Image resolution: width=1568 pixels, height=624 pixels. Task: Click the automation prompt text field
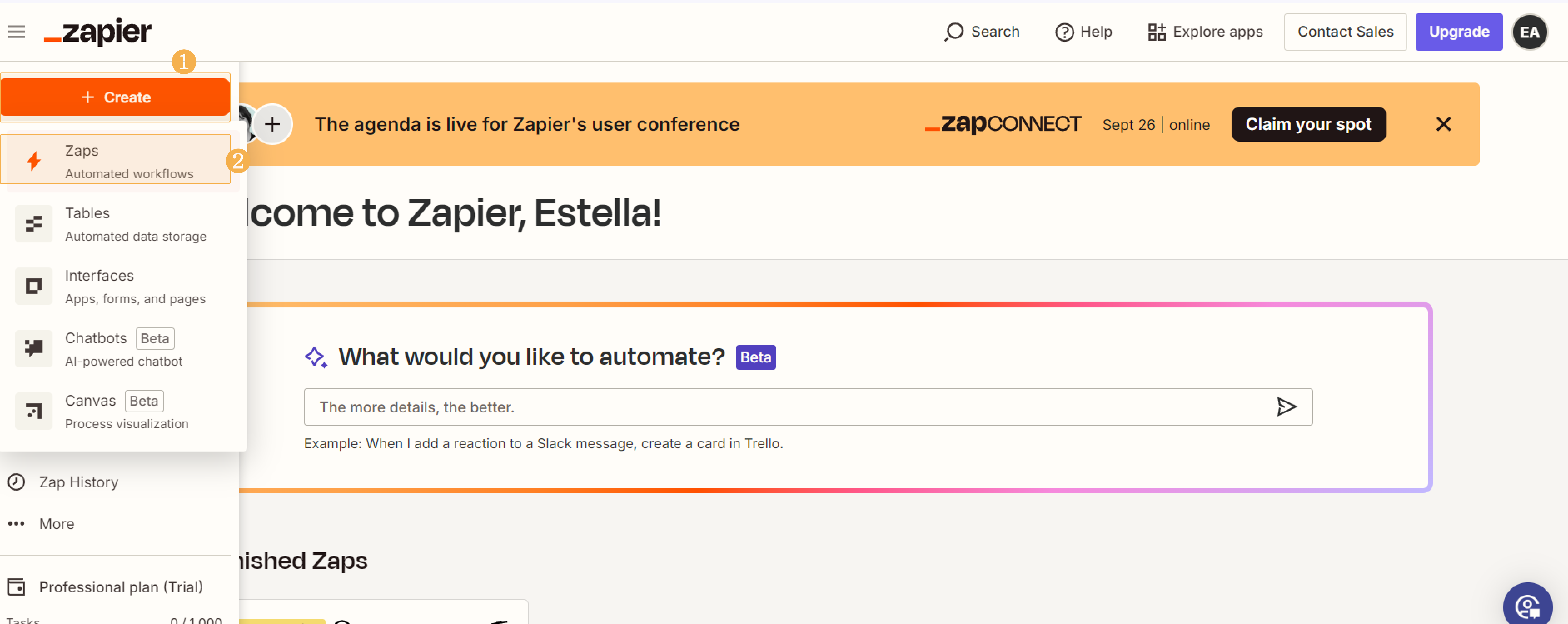pos(791,407)
